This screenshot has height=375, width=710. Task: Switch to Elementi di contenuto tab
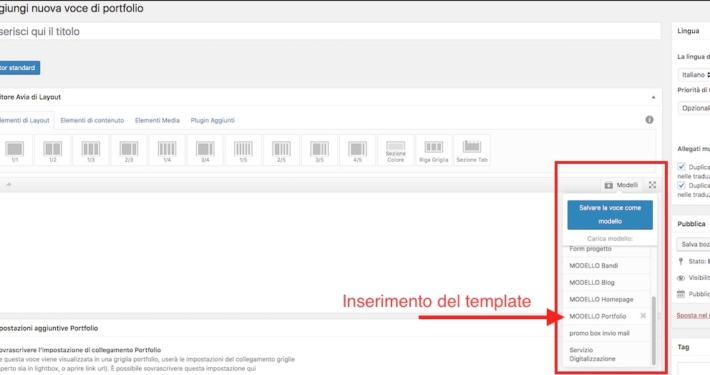click(x=92, y=120)
